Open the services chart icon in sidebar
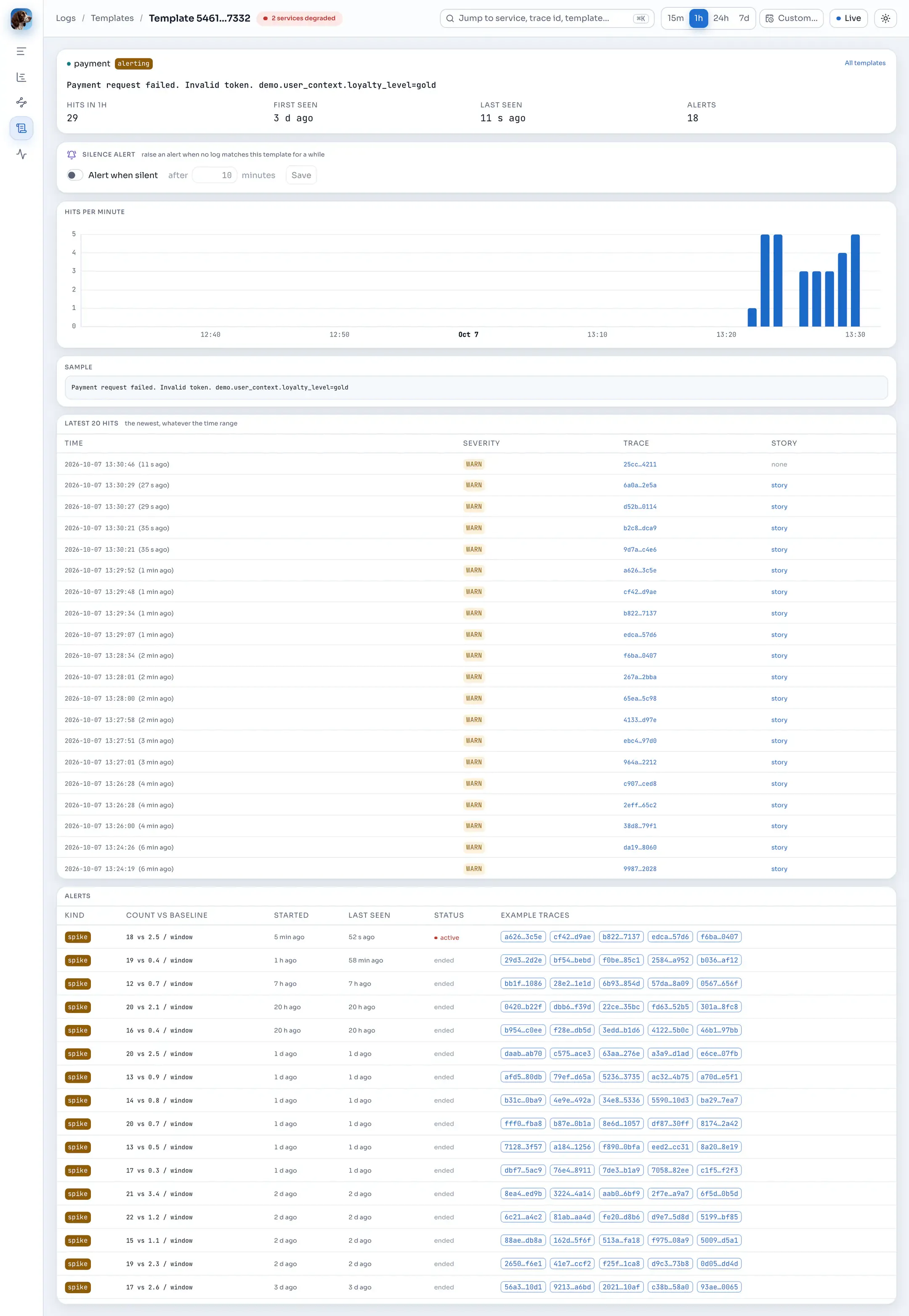Viewport: 909px width, 1316px height. point(21,77)
